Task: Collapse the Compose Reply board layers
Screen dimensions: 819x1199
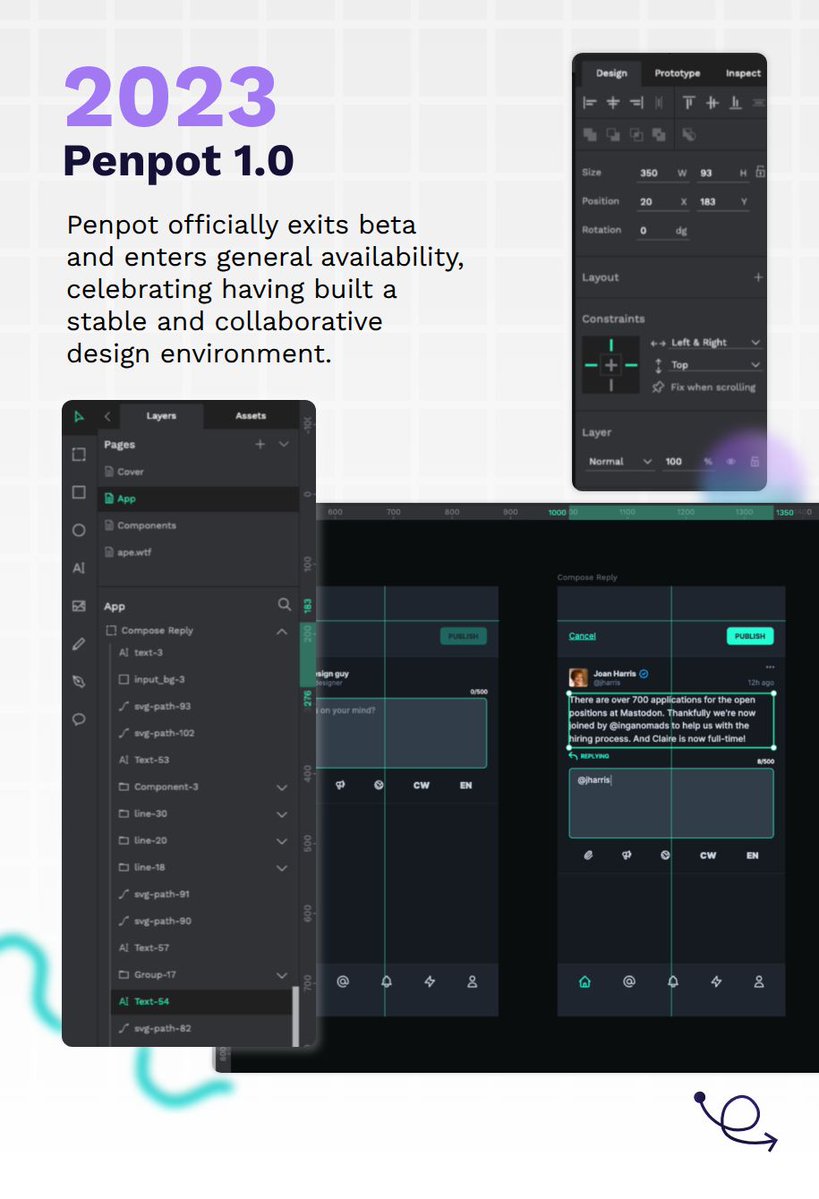Action: pos(281,631)
